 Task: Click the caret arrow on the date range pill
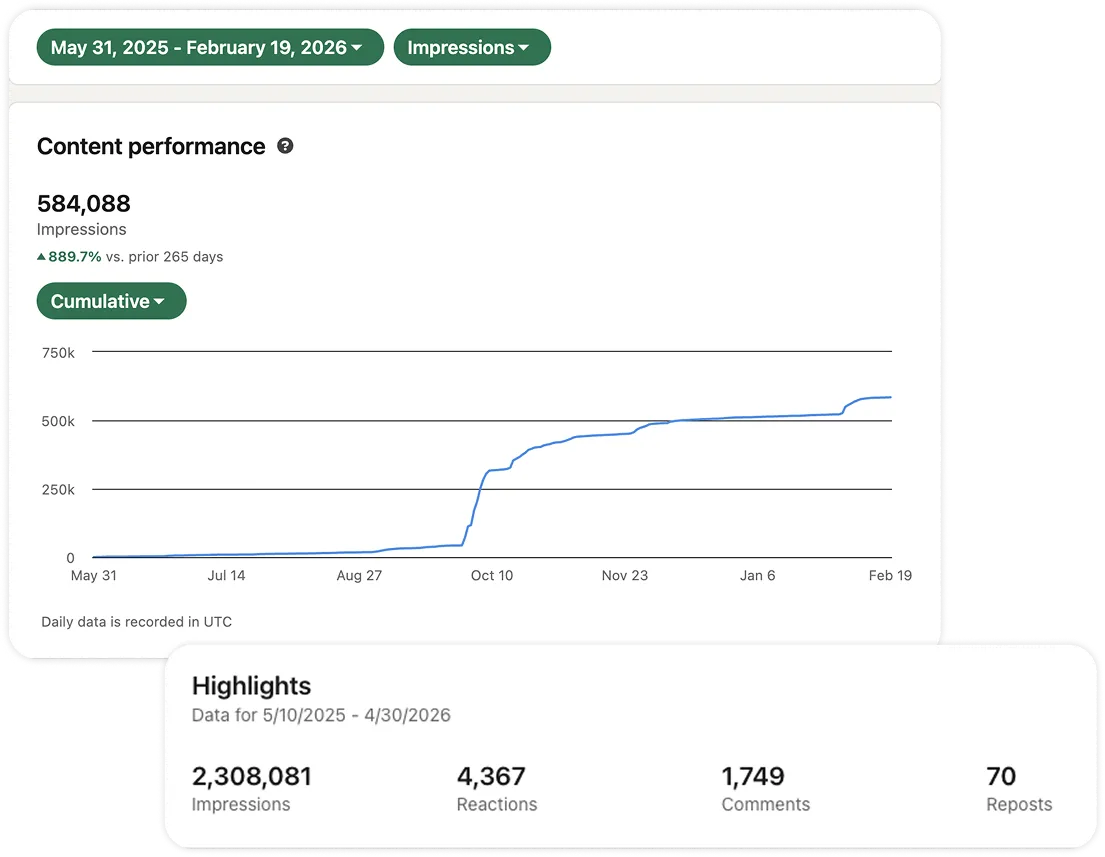click(x=357, y=47)
